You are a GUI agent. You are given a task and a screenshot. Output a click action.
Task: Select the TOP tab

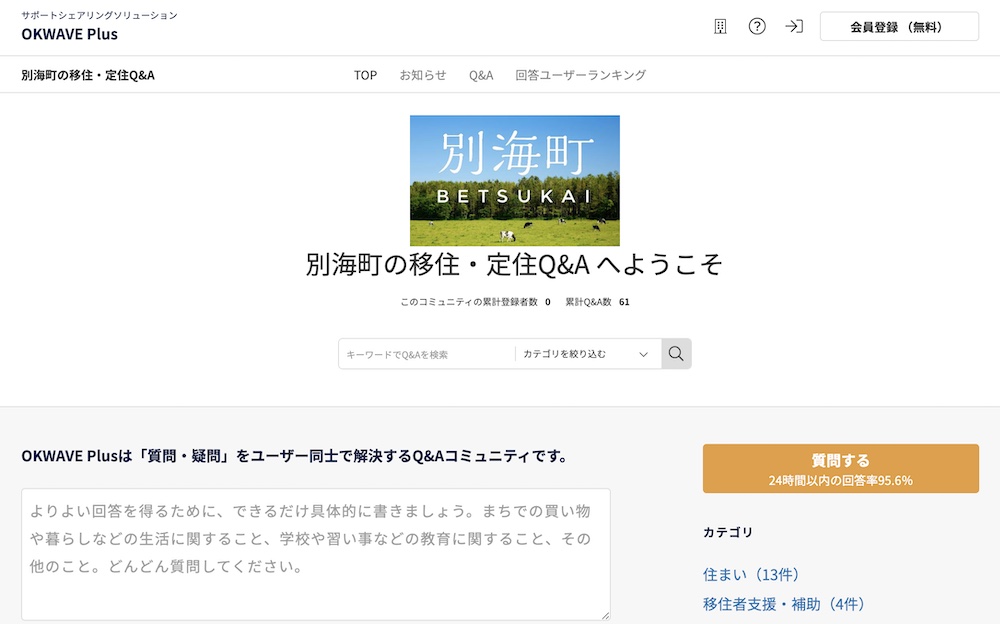pyautogui.click(x=365, y=74)
